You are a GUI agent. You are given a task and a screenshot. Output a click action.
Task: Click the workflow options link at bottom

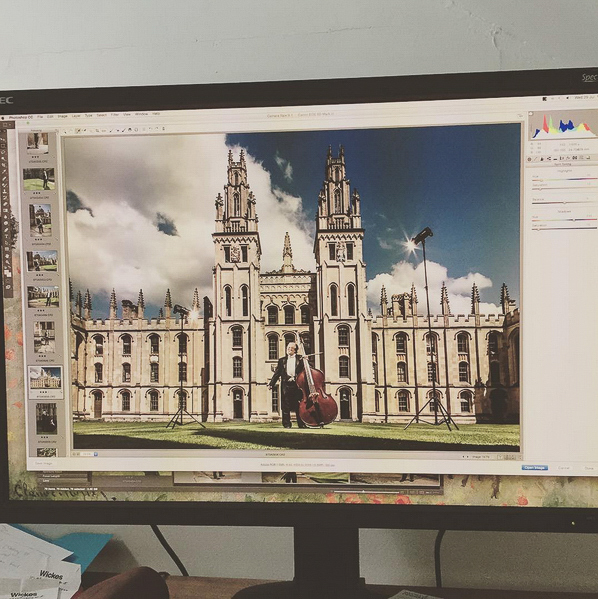click(297, 465)
